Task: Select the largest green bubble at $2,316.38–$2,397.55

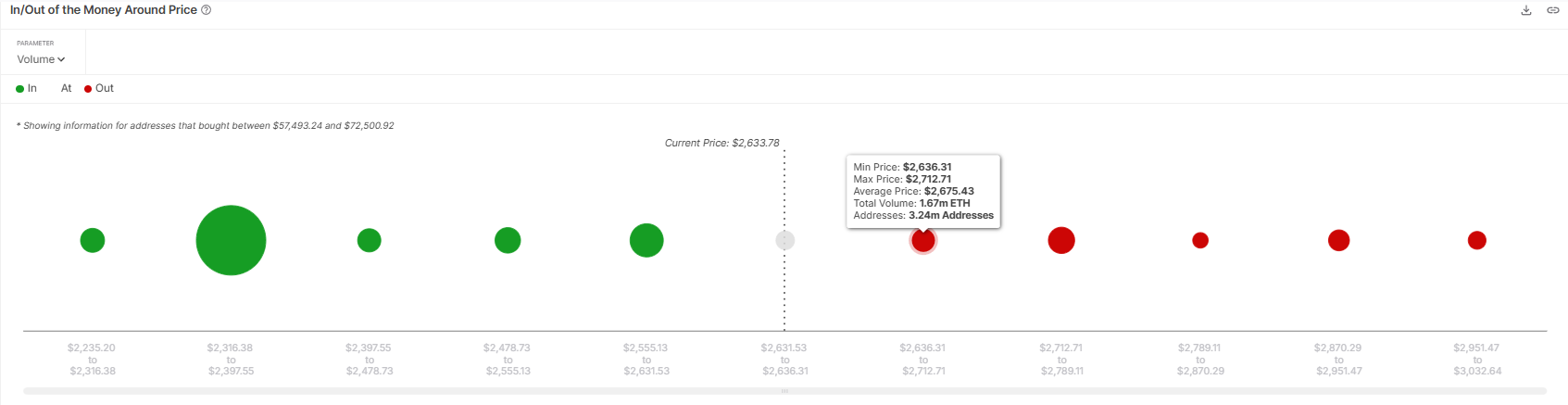Action: click(231, 240)
